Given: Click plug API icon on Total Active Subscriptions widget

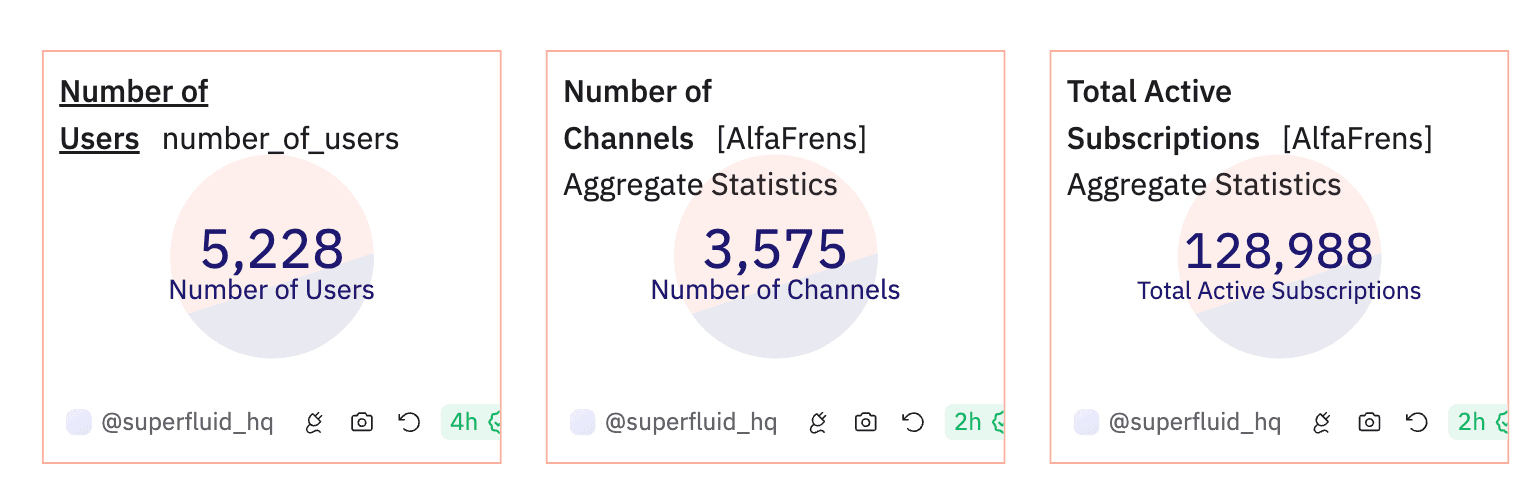Looking at the screenshot, I should (x=1322, y=423).
